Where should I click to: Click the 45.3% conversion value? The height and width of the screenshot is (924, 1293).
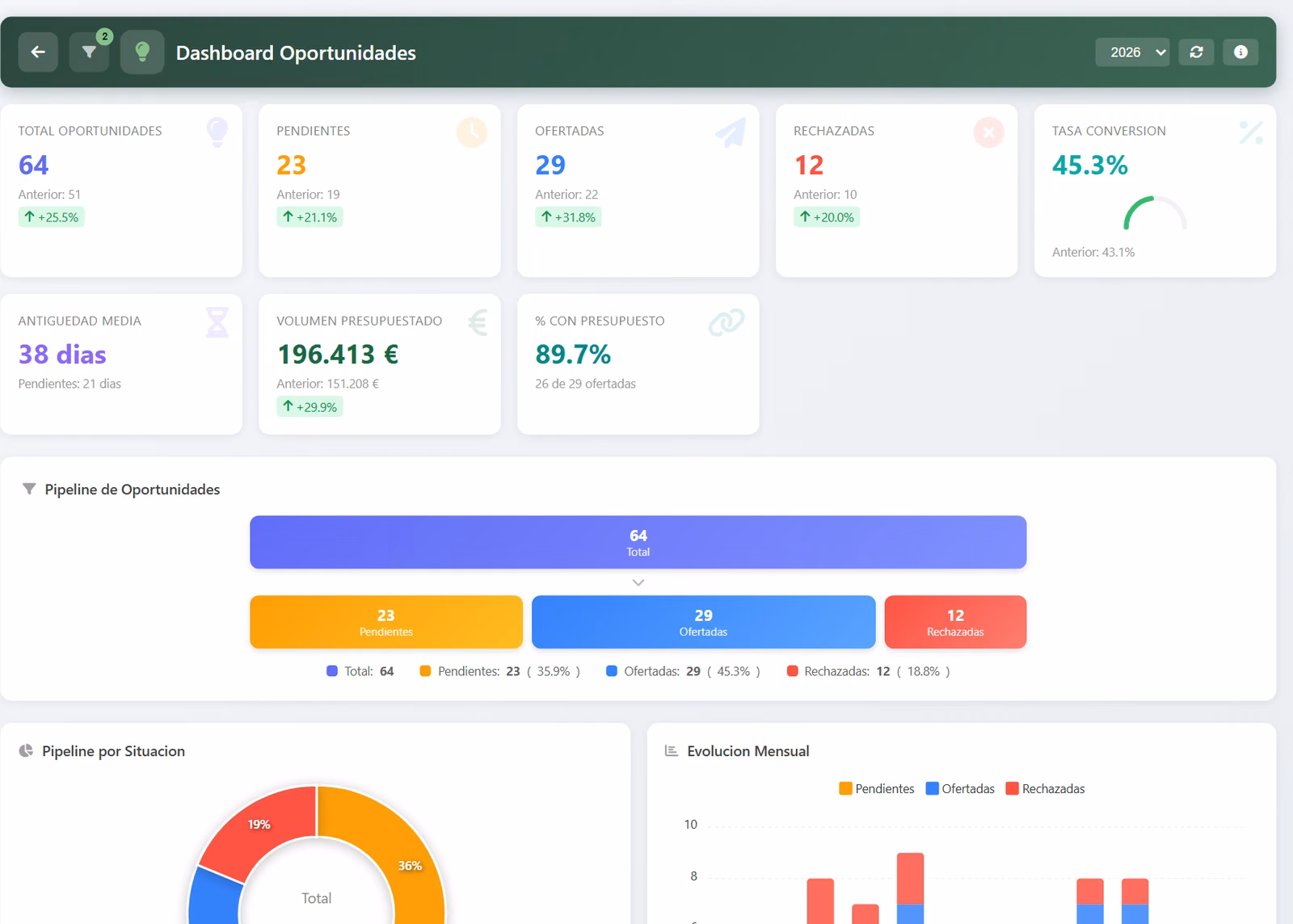tap(1090, 166)
